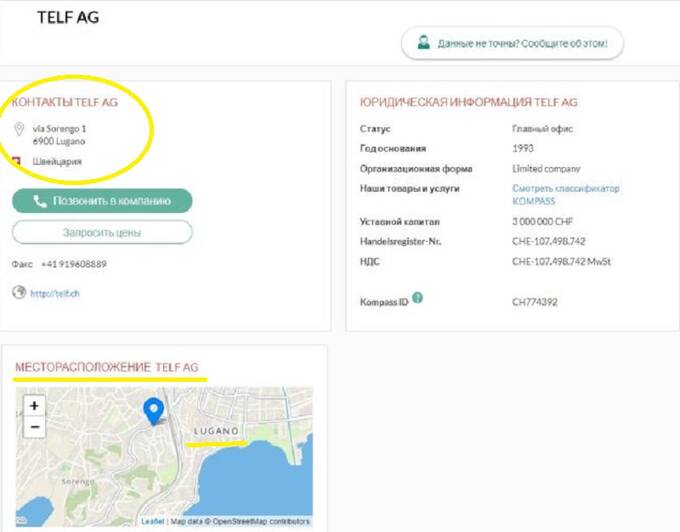Click the question mark help icon next to Kompass ID

tap(417, 297)
